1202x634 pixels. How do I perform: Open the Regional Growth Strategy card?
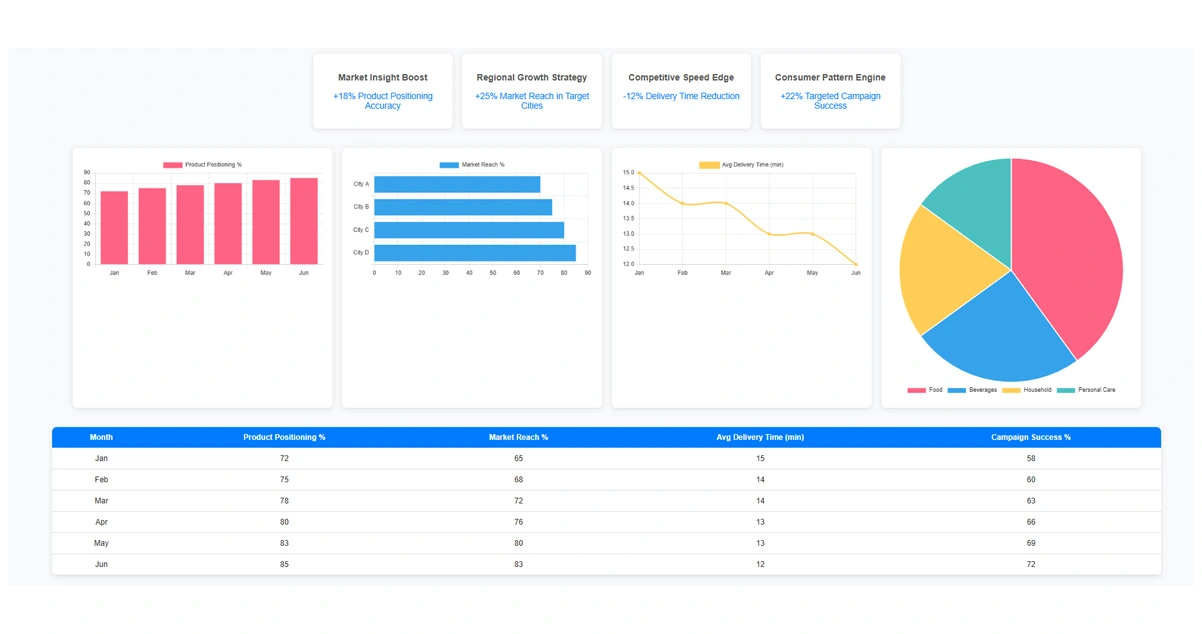click(531, 91)
